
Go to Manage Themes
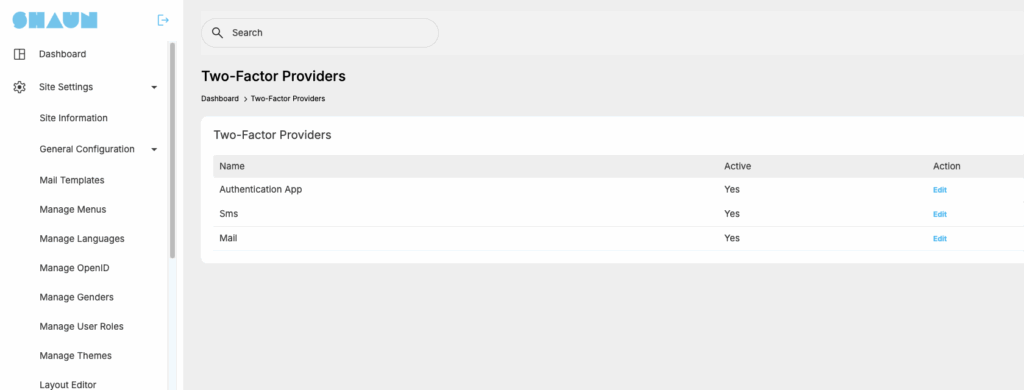(75, 356)
